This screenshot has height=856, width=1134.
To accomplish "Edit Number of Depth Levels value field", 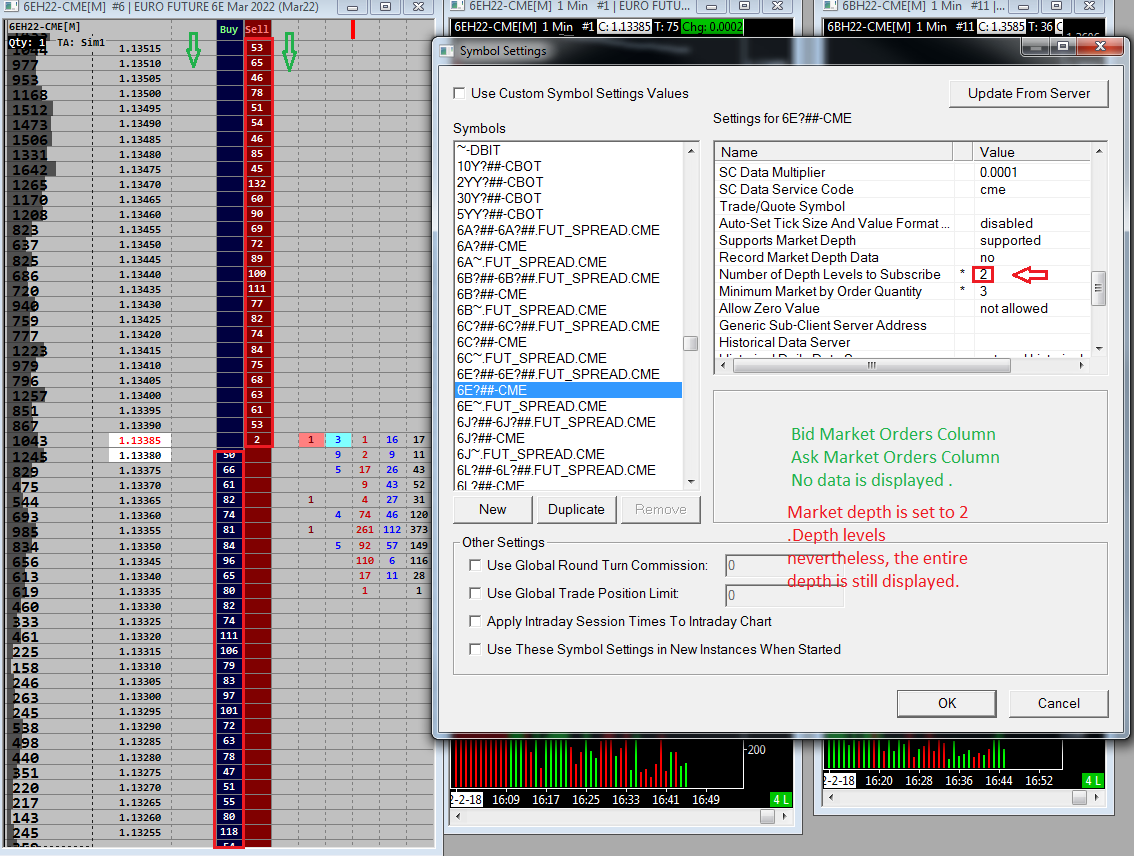I will (x=1029, y=274).
